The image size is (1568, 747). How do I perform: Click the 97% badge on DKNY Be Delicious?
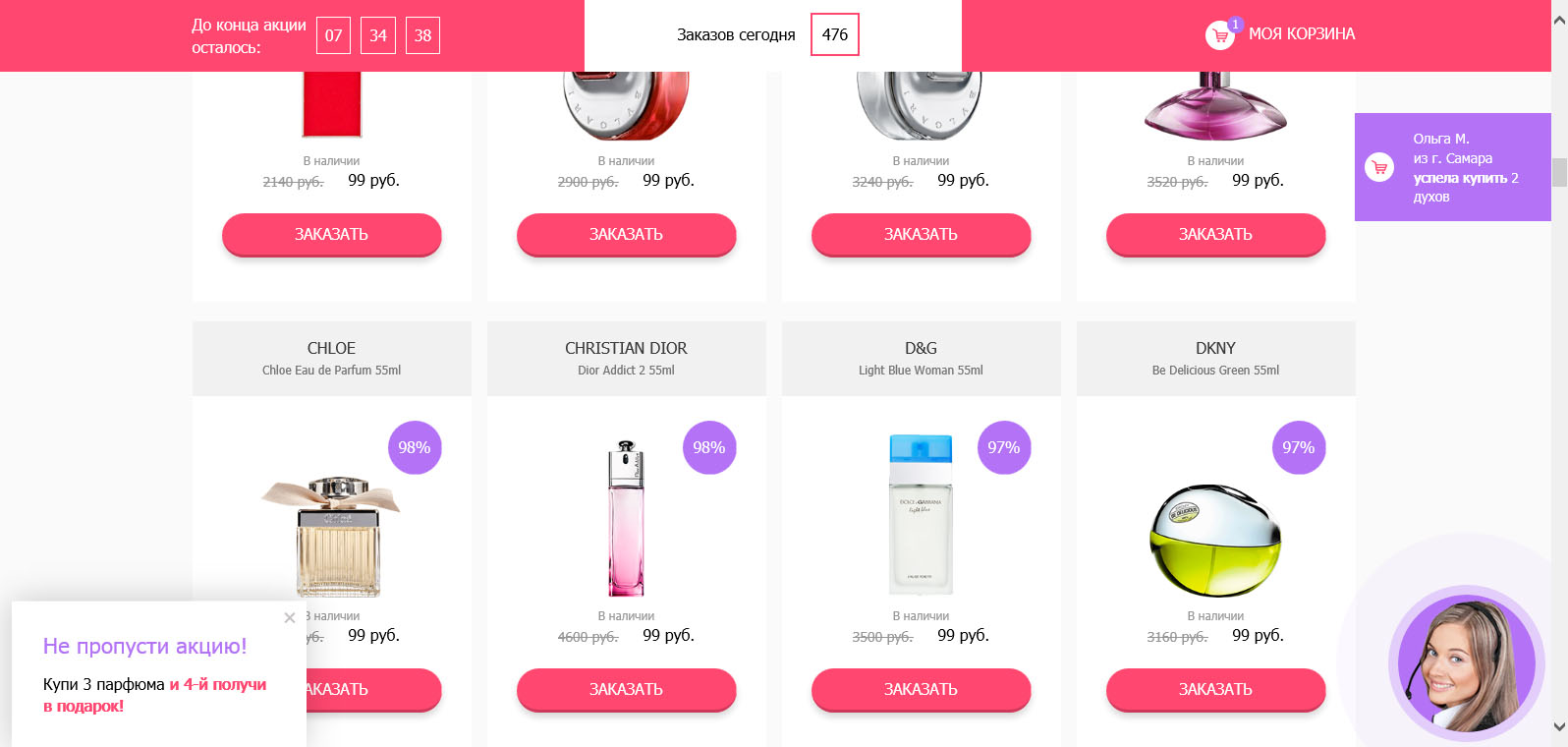click(1299, 447)
